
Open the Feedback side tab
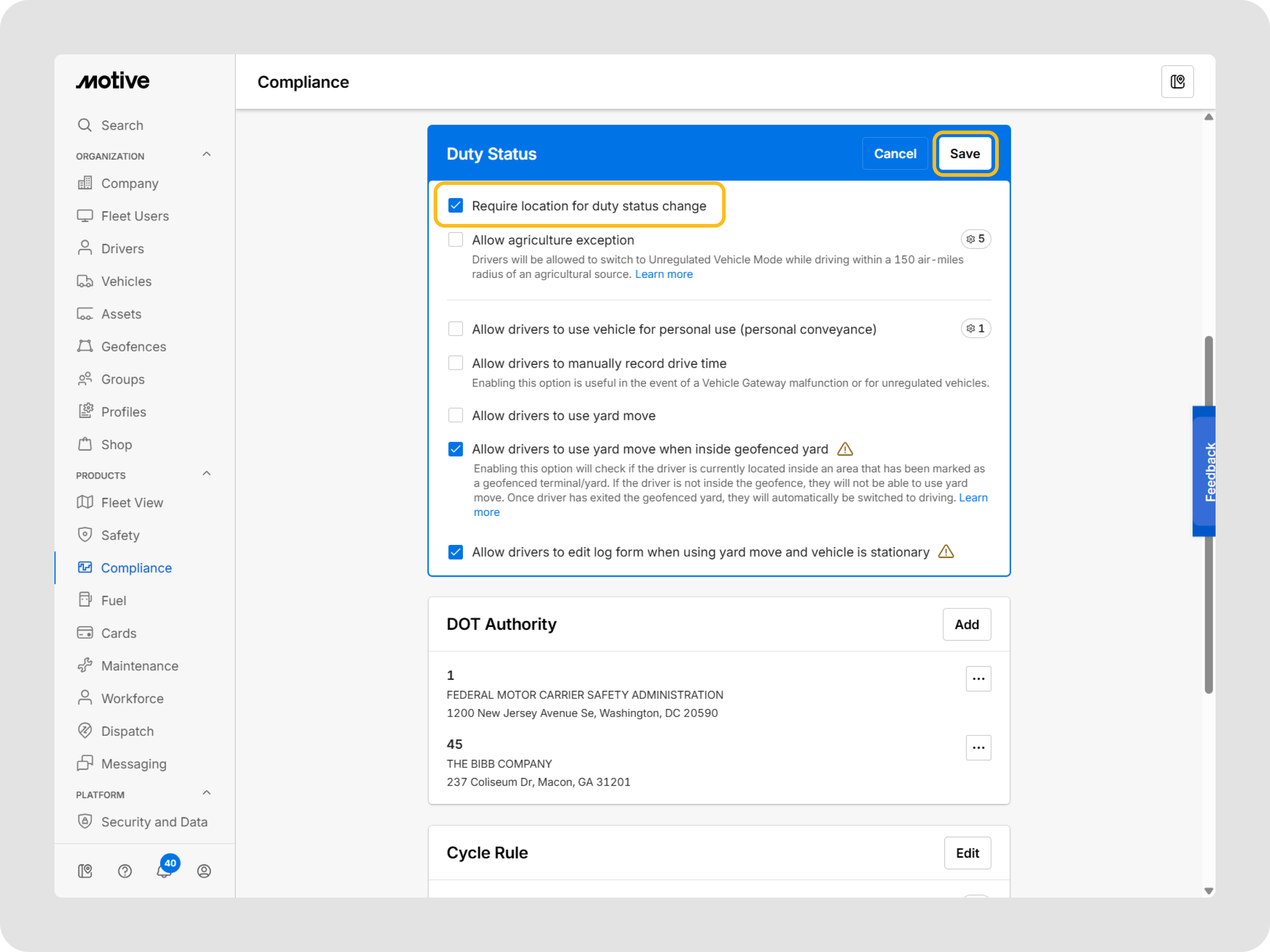point(1205,472)
